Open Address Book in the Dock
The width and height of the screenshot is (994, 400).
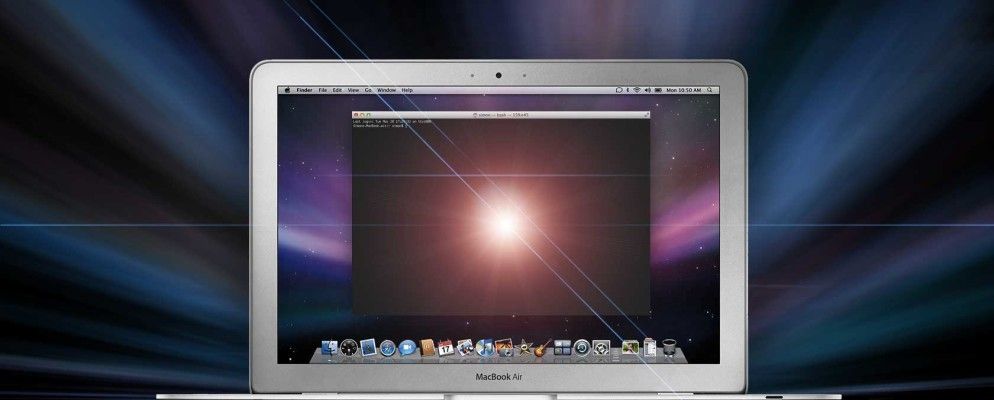427,347
